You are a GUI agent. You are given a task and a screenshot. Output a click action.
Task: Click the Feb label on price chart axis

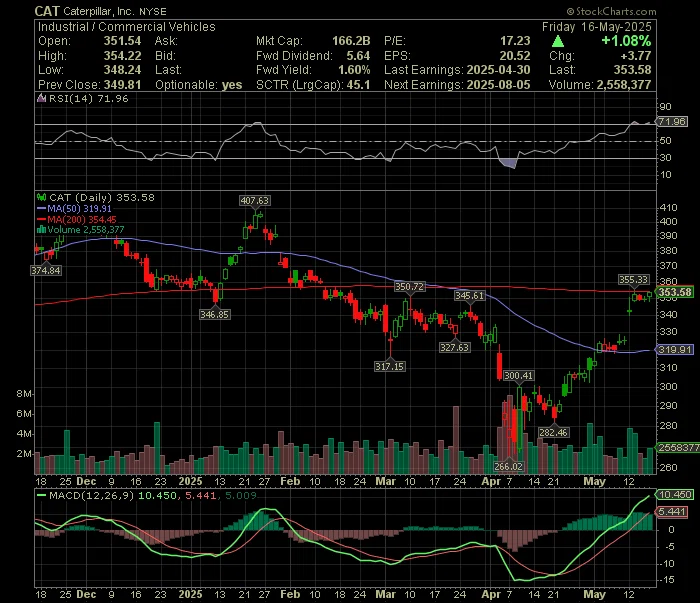[x=290, y=481]
